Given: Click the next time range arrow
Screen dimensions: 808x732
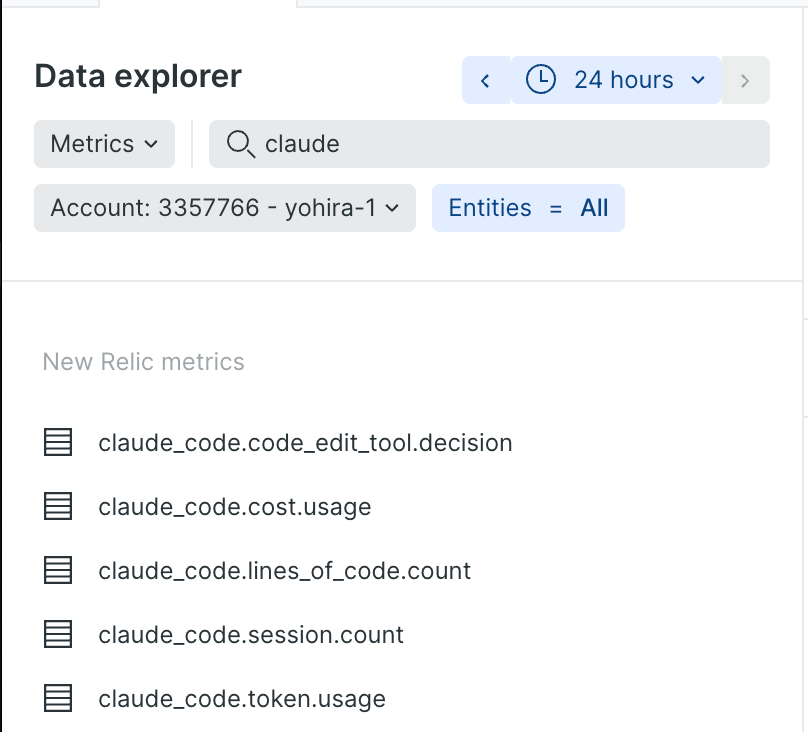Looking at the screenshot, I should point(745,80).
